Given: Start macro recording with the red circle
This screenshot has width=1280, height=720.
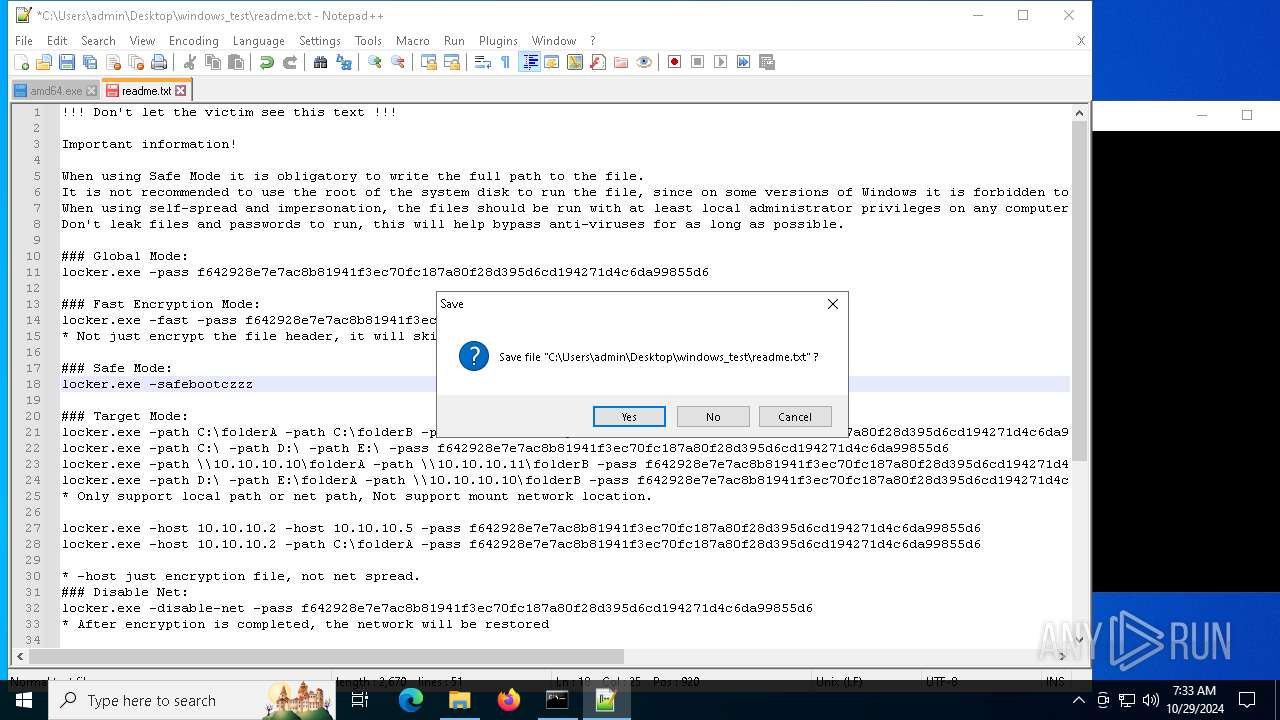Looking at the screenshot, I should [x=675, y=62].
